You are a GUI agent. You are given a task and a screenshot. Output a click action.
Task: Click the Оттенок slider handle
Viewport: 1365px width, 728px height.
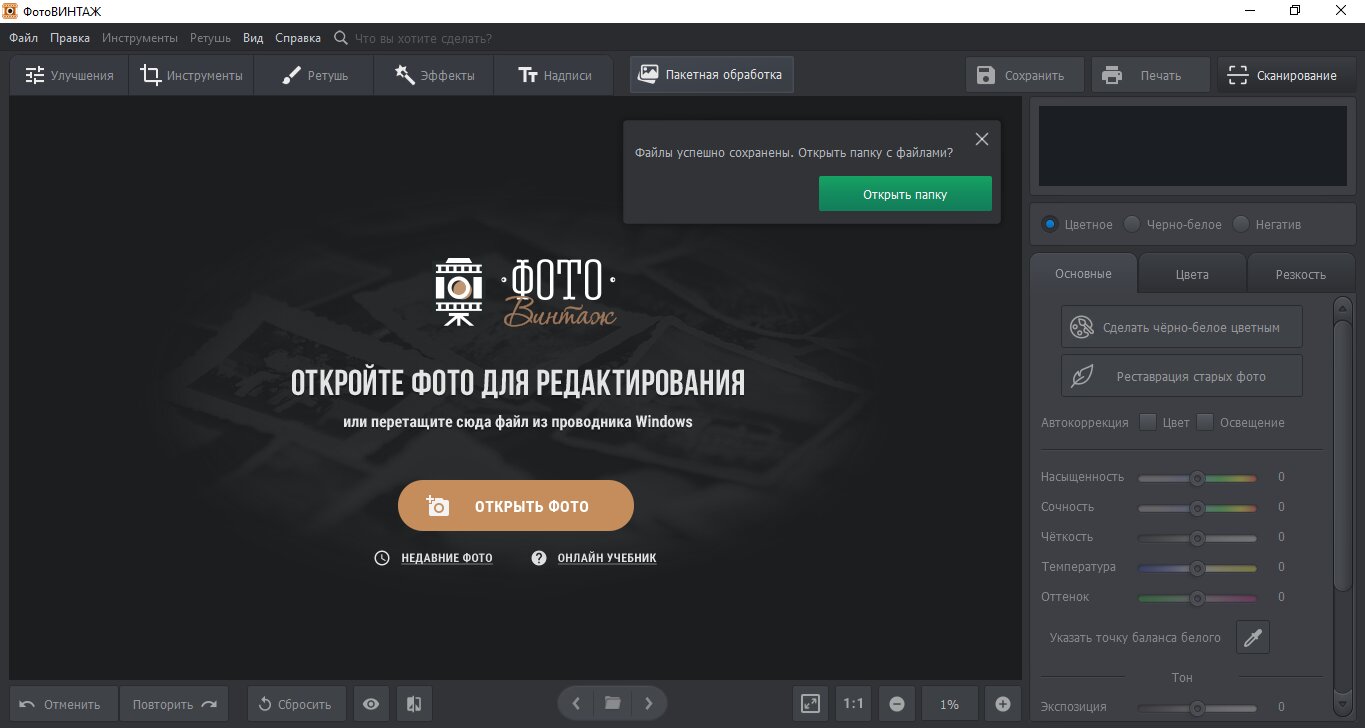coord(1197,598)
